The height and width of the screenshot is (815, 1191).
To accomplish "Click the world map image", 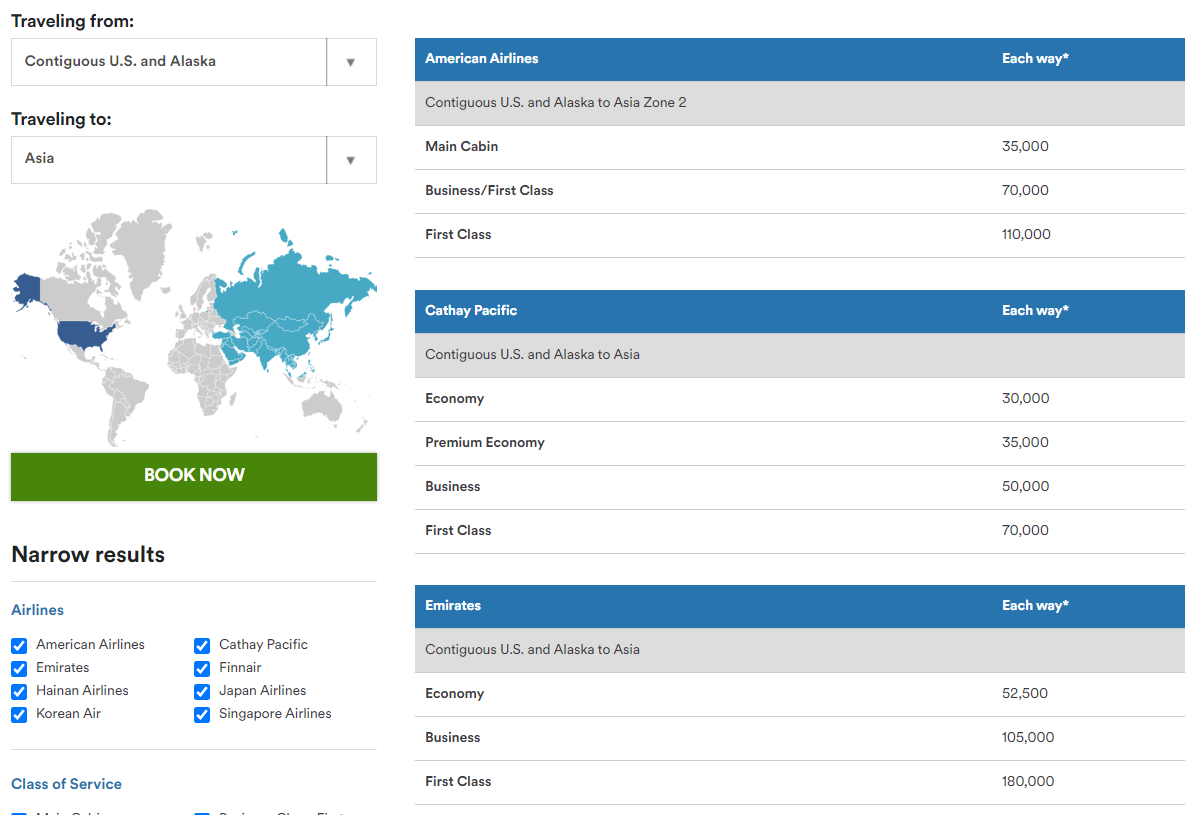I will point(194,327).
